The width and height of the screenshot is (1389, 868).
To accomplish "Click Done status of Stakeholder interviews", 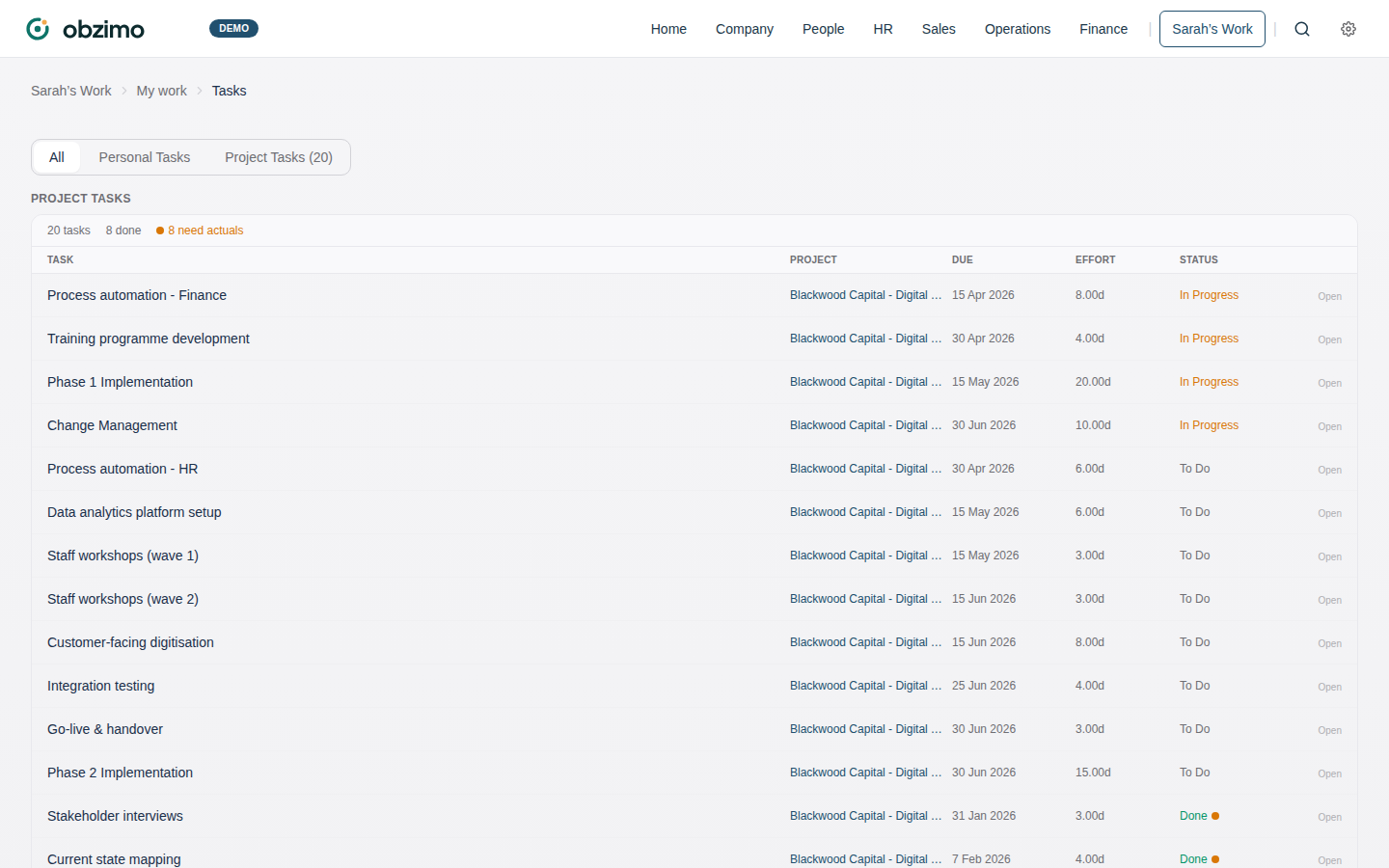I will click(x=1193, y=816).
